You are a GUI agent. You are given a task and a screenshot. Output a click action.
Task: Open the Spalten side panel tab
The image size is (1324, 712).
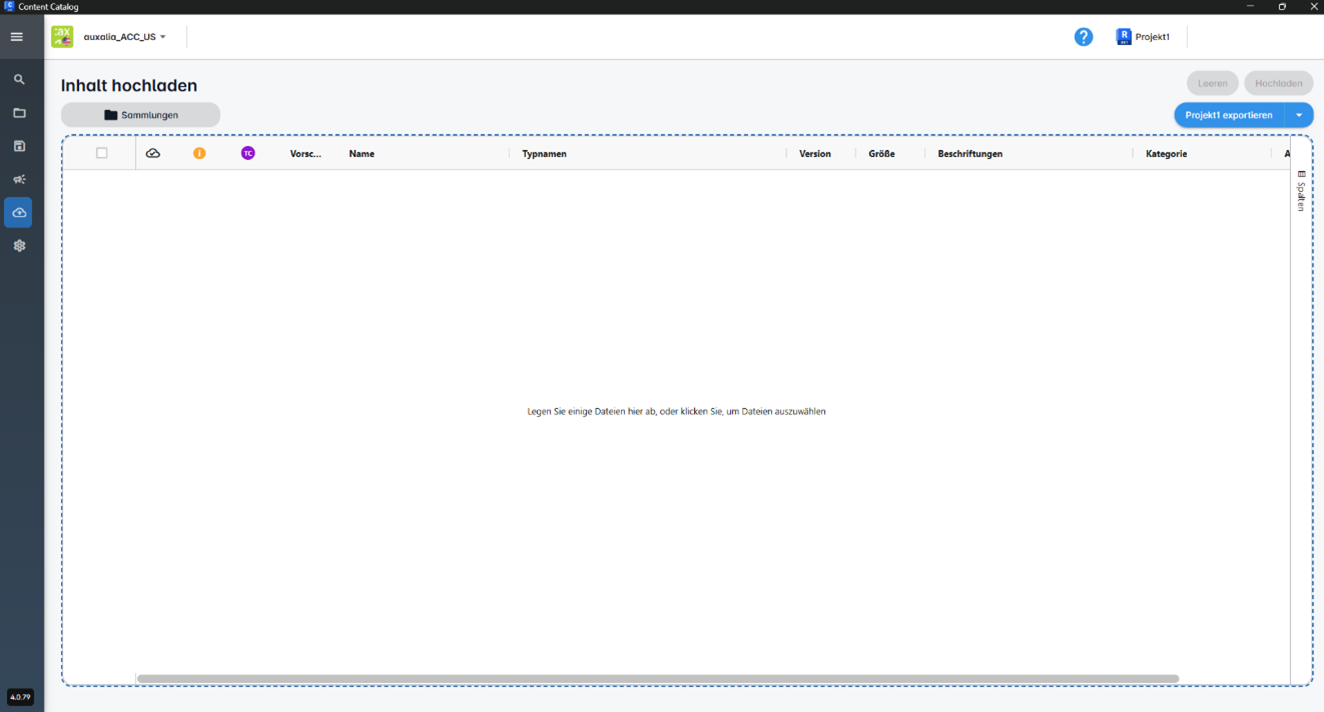tap(1301, 191)
